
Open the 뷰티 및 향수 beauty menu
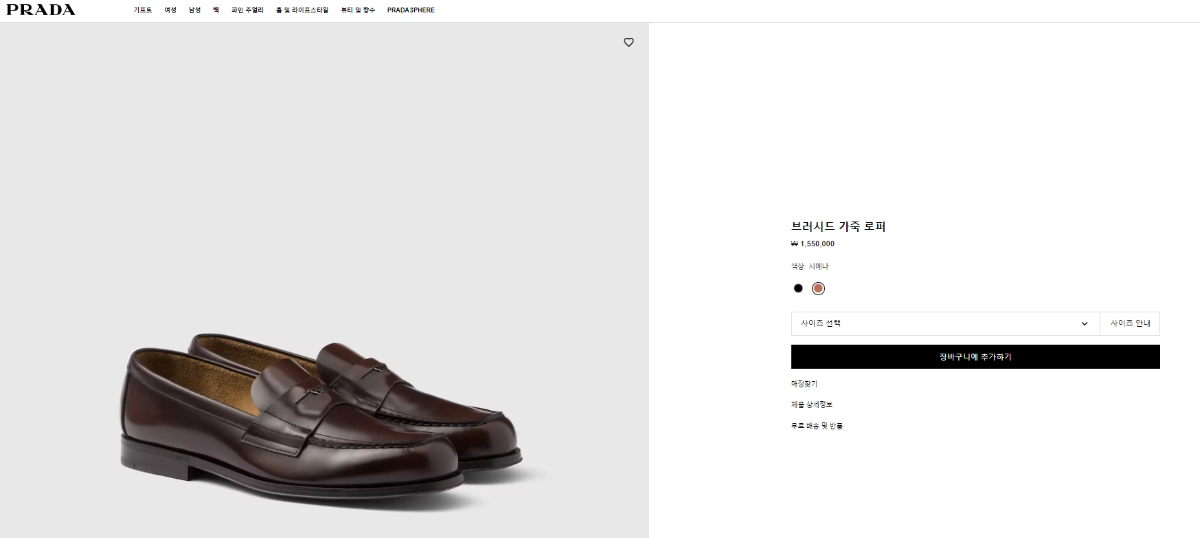pos(358,10)
